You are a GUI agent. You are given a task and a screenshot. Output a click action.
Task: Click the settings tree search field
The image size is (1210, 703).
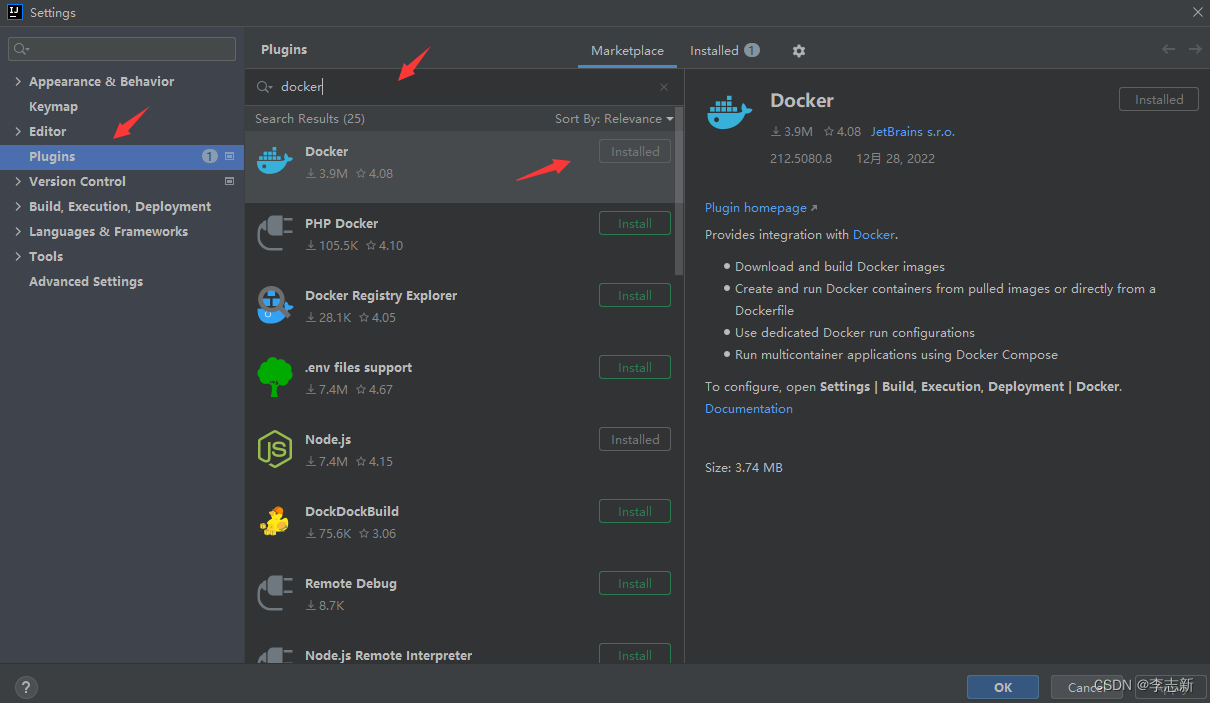122,49
